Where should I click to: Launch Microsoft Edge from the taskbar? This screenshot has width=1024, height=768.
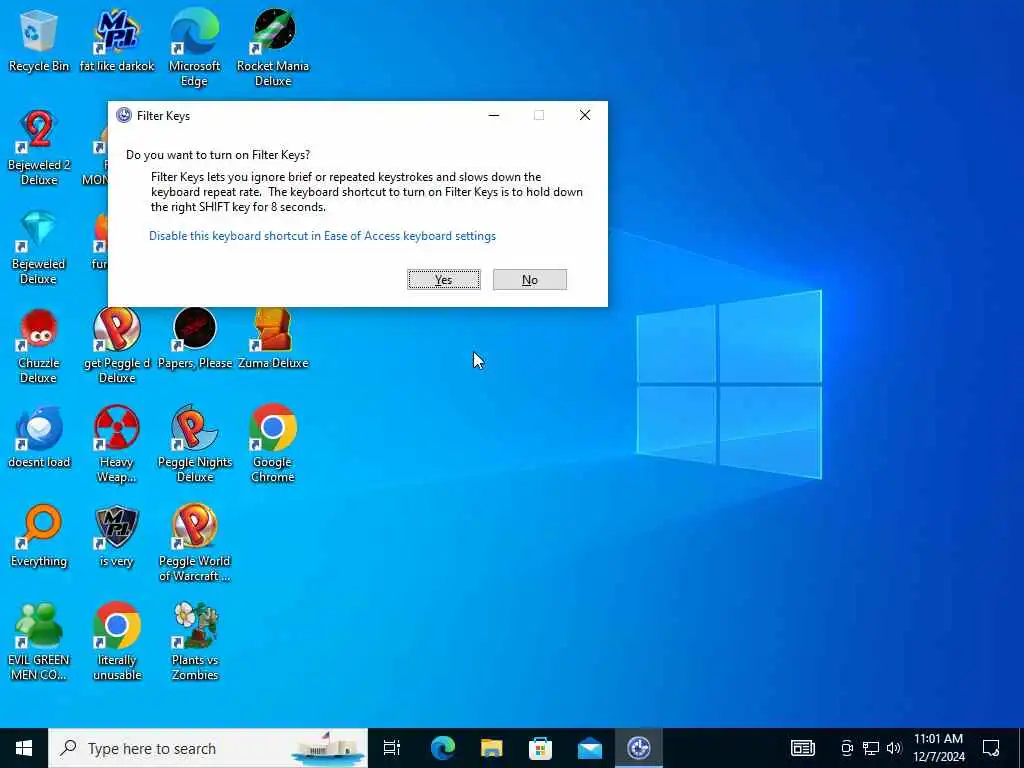[x=442, y=748]
